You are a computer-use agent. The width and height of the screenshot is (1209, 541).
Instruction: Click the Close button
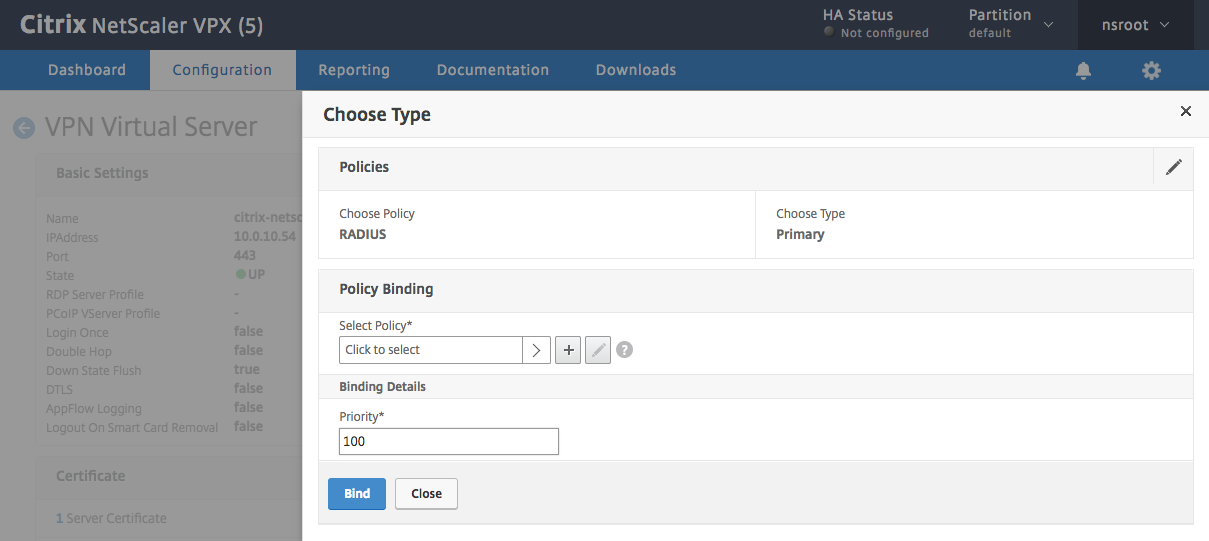[x=426, y=494]
